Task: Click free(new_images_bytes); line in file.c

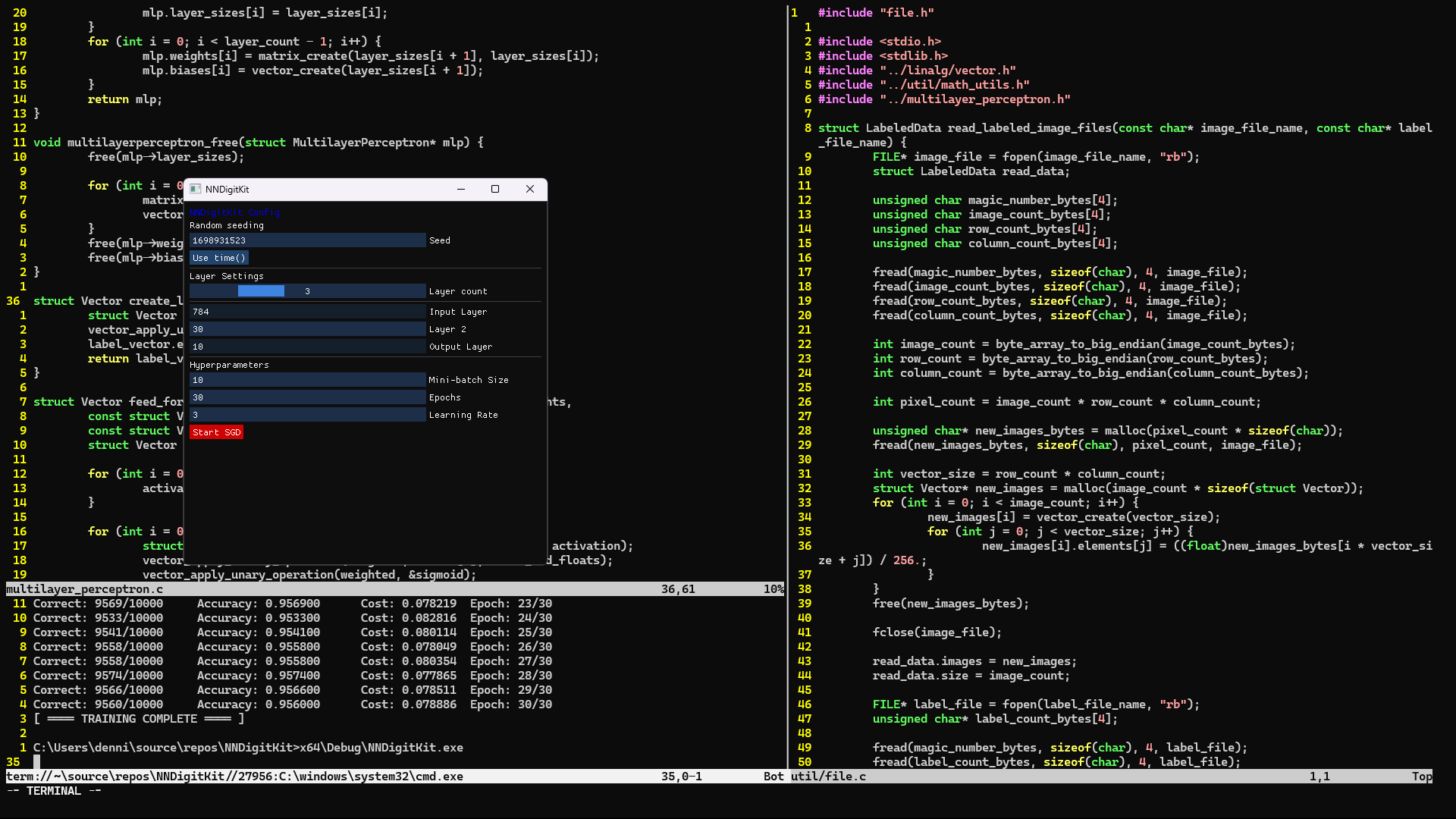Action: point(951,604)
